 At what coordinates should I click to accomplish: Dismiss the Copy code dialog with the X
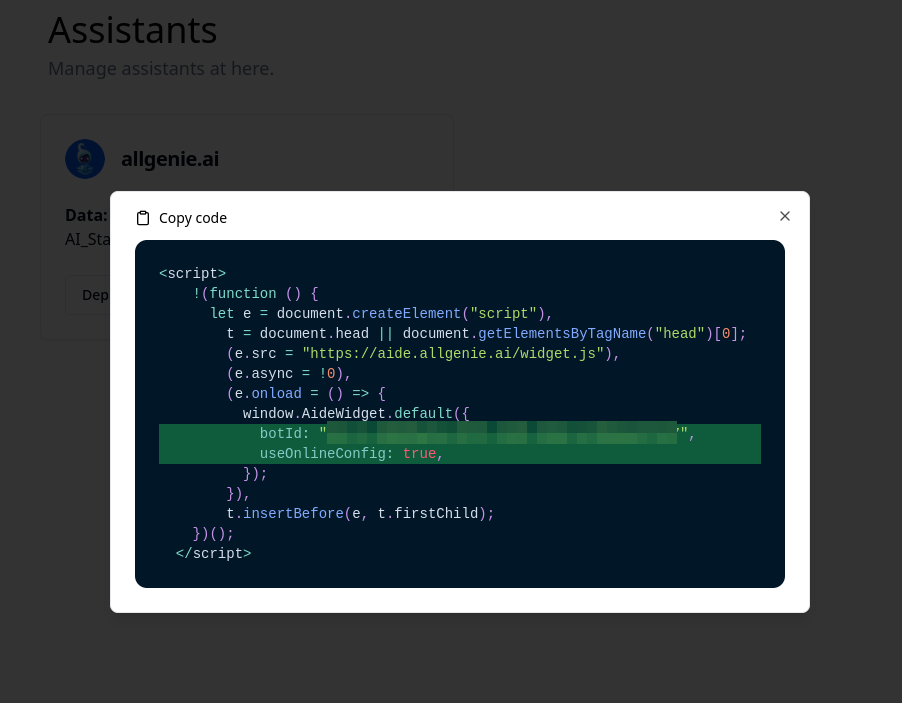[x=785, y=216]
